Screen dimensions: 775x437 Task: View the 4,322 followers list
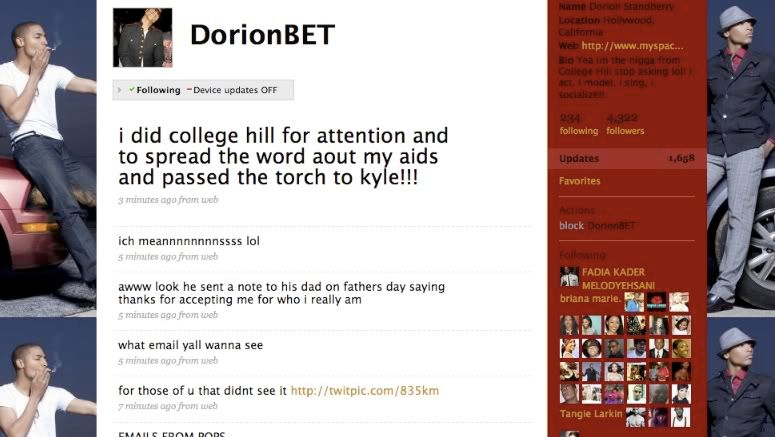(625, 124)
